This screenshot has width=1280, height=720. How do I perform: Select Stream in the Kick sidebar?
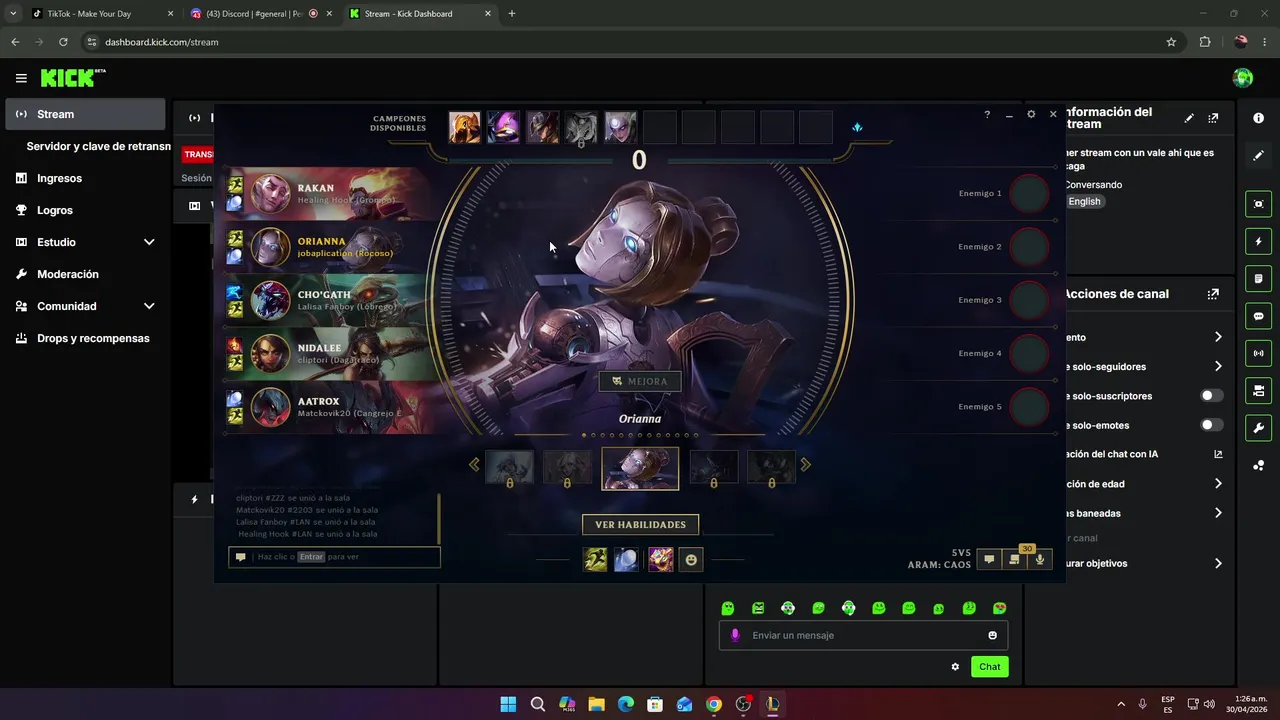pos(85,114)
